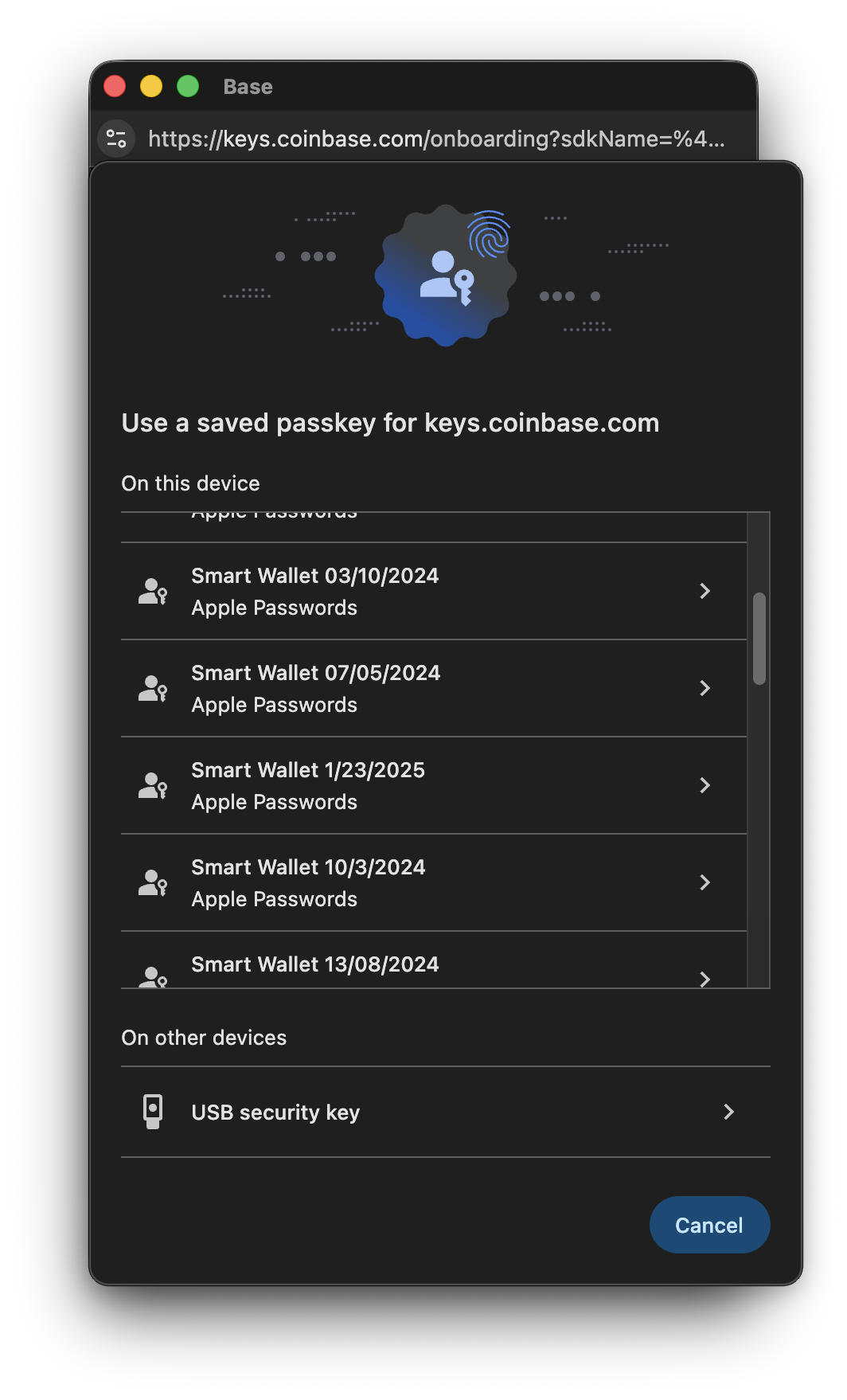Expand the USB security key chevron
This screenshot has width=847, height=1400.
pos(728,1112)
